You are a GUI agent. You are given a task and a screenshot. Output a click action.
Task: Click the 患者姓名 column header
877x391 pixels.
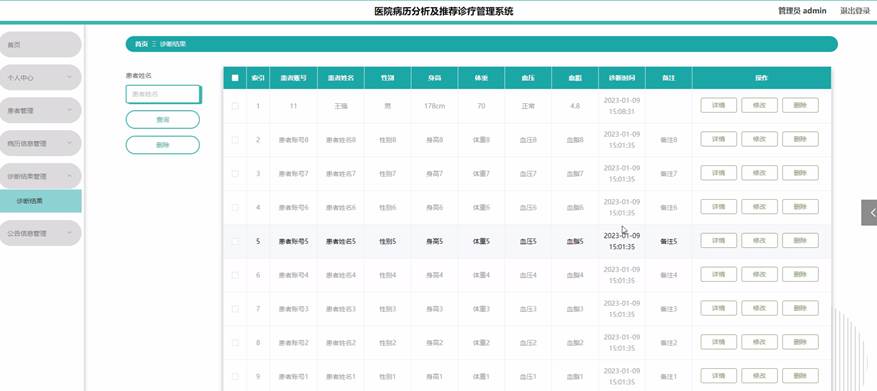(x=341, y=78)
